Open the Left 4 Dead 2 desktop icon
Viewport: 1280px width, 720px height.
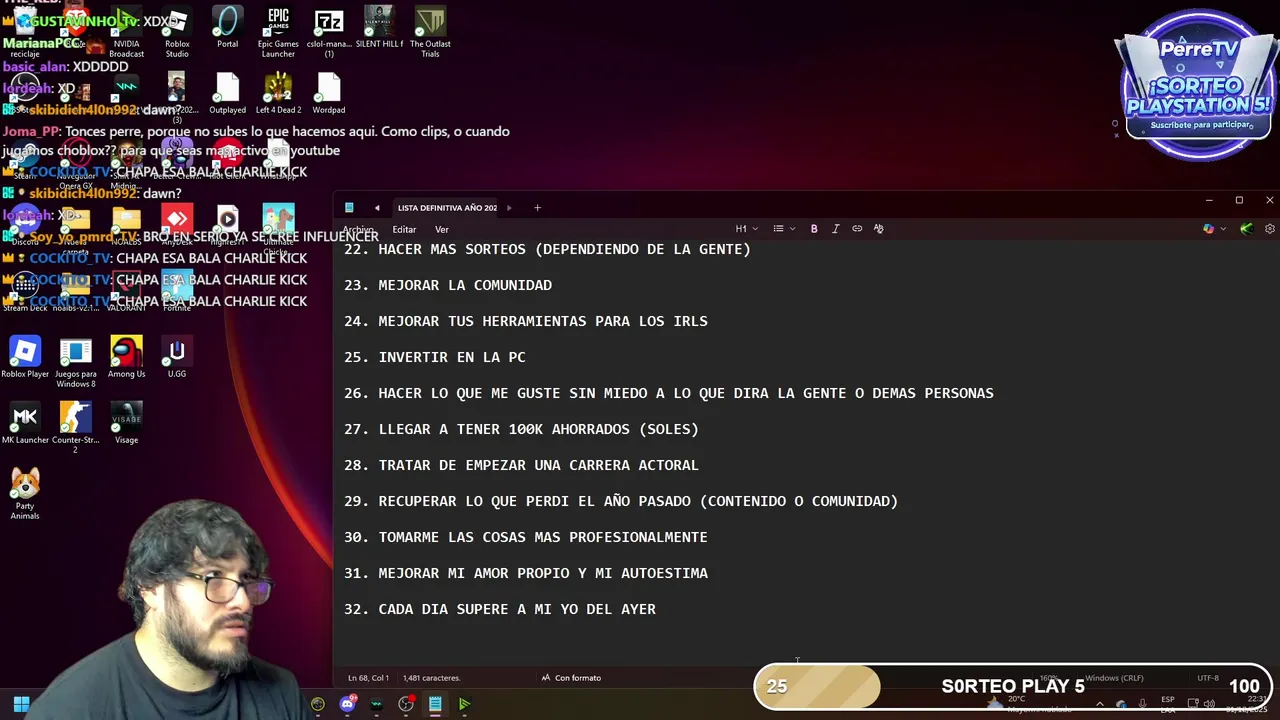[278, 94]
